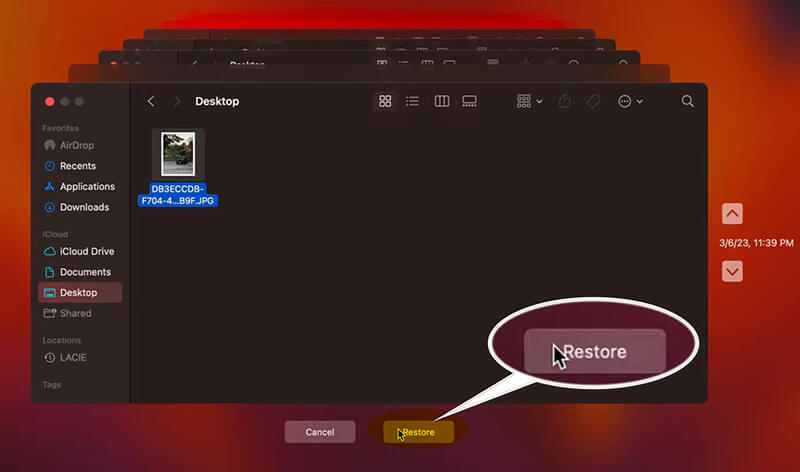800x472 pixels.
Task: Click the tag icon in toolbar
Action: point(593,101)
